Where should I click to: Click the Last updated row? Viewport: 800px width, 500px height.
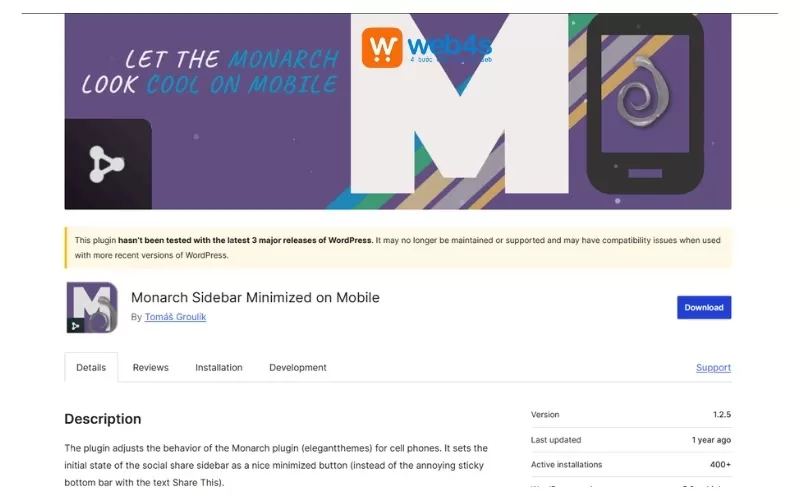tap(631, 440)
